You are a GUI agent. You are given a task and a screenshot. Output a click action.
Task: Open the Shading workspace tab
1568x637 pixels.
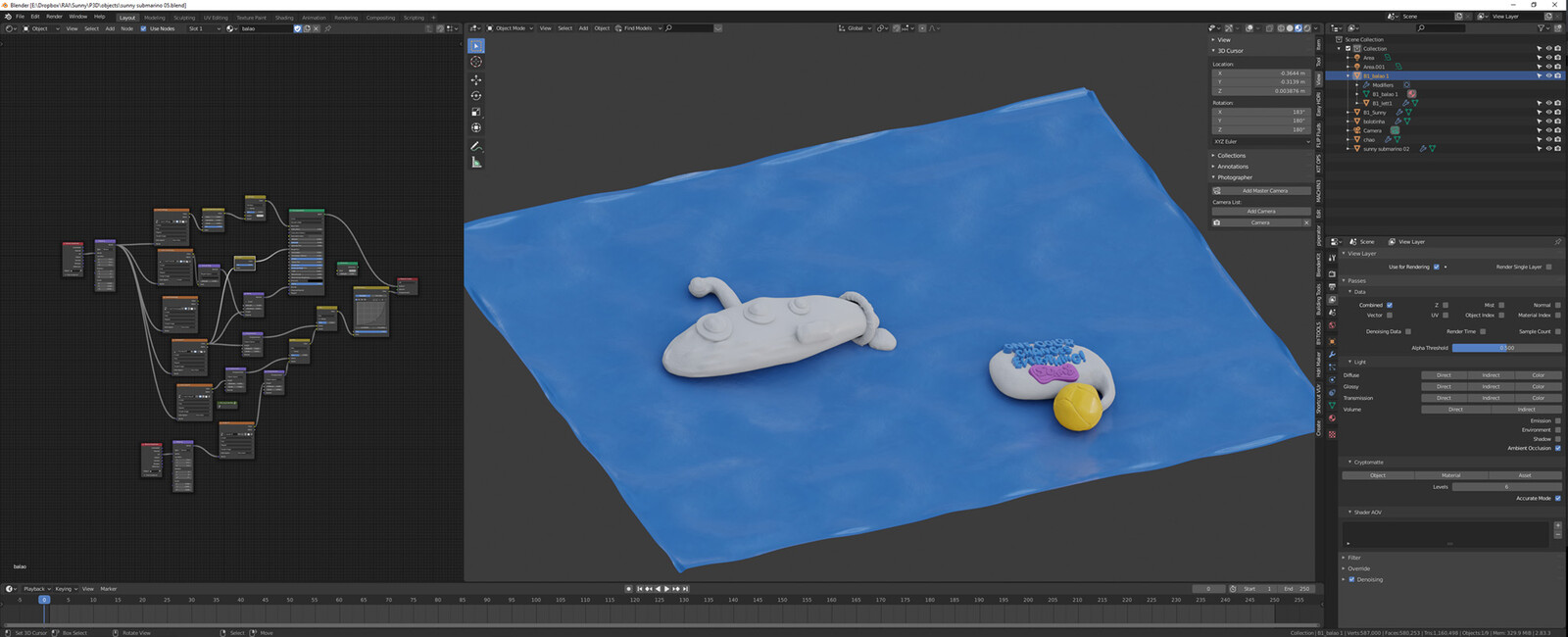click(284, 18)
